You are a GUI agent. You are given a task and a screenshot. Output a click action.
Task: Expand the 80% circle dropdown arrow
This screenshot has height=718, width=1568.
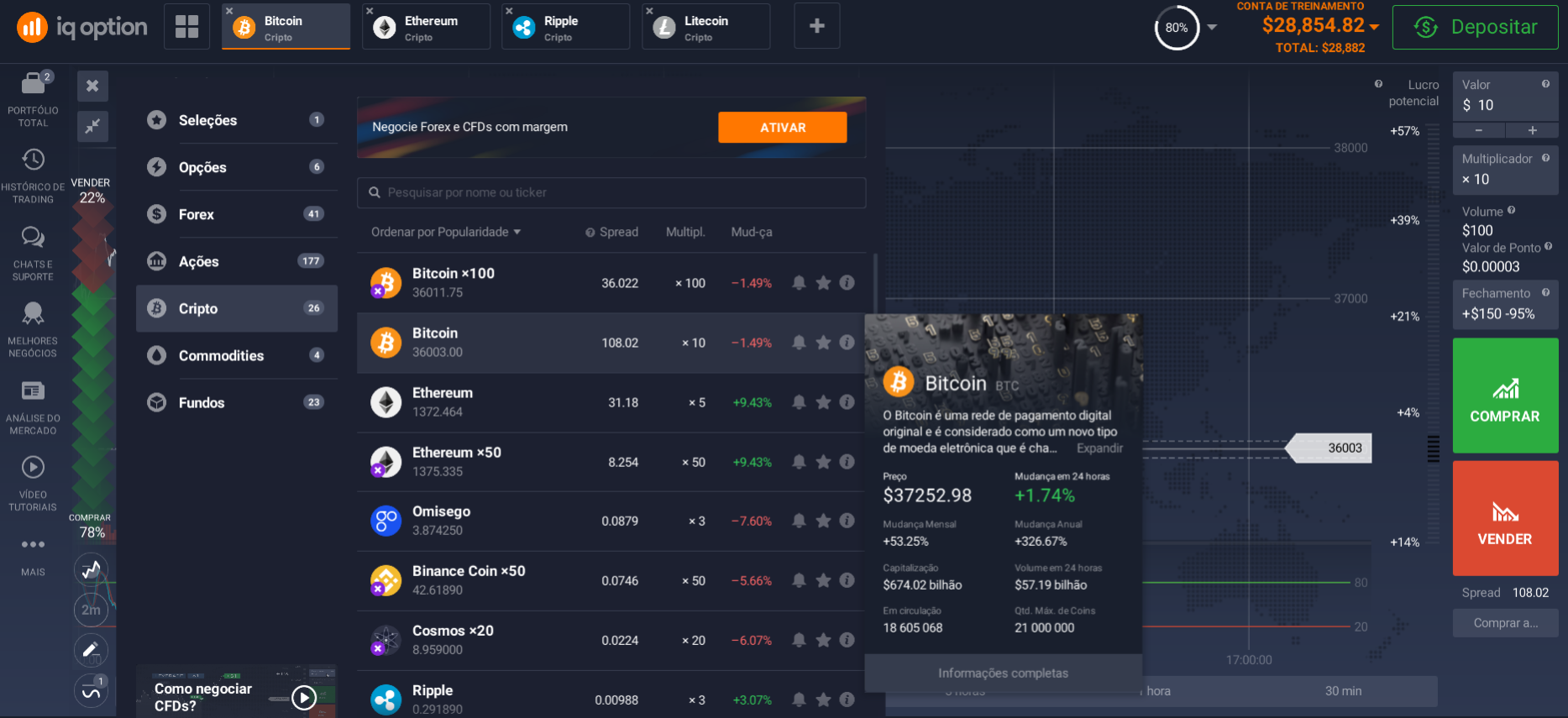coord(1212,27)
